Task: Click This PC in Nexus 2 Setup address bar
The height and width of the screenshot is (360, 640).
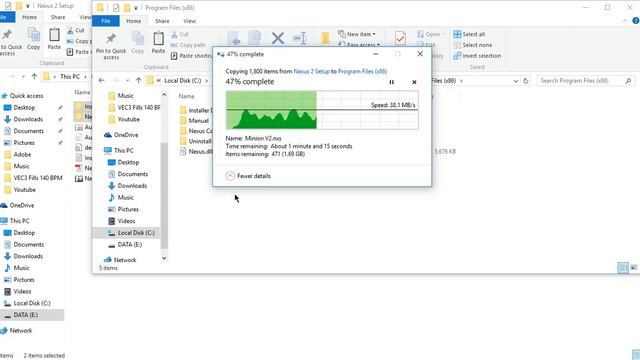Action: [x=70, y=77]
